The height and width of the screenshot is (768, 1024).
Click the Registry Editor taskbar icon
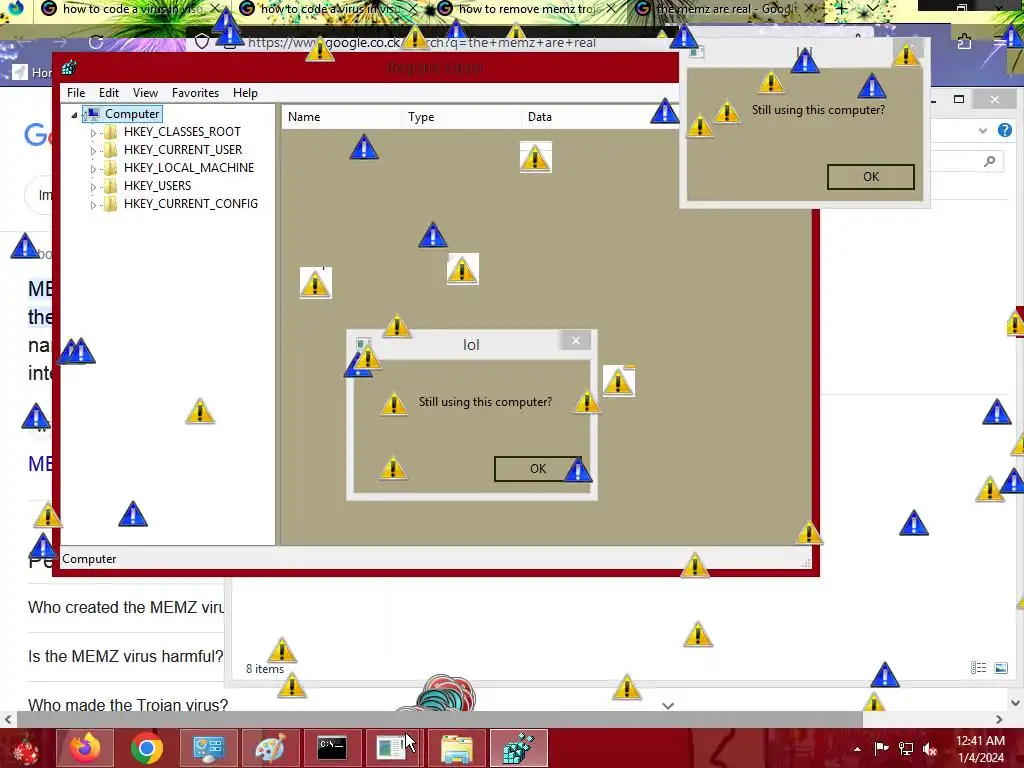[519, 748]
